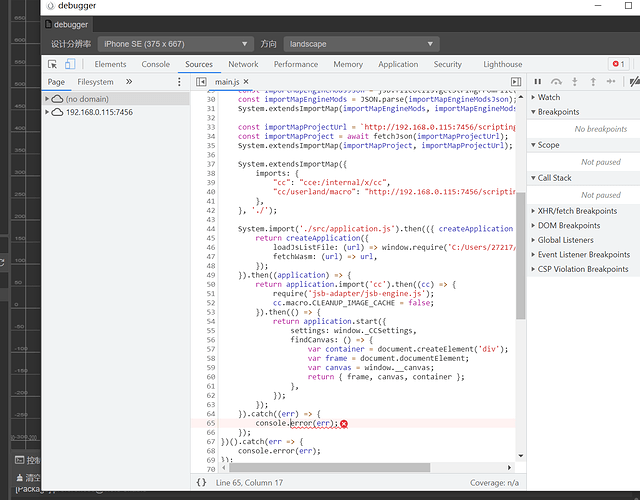The height and width of the screenshot is (500, 640).
Task: Expand the Watch section
Action: click(549, 97)
